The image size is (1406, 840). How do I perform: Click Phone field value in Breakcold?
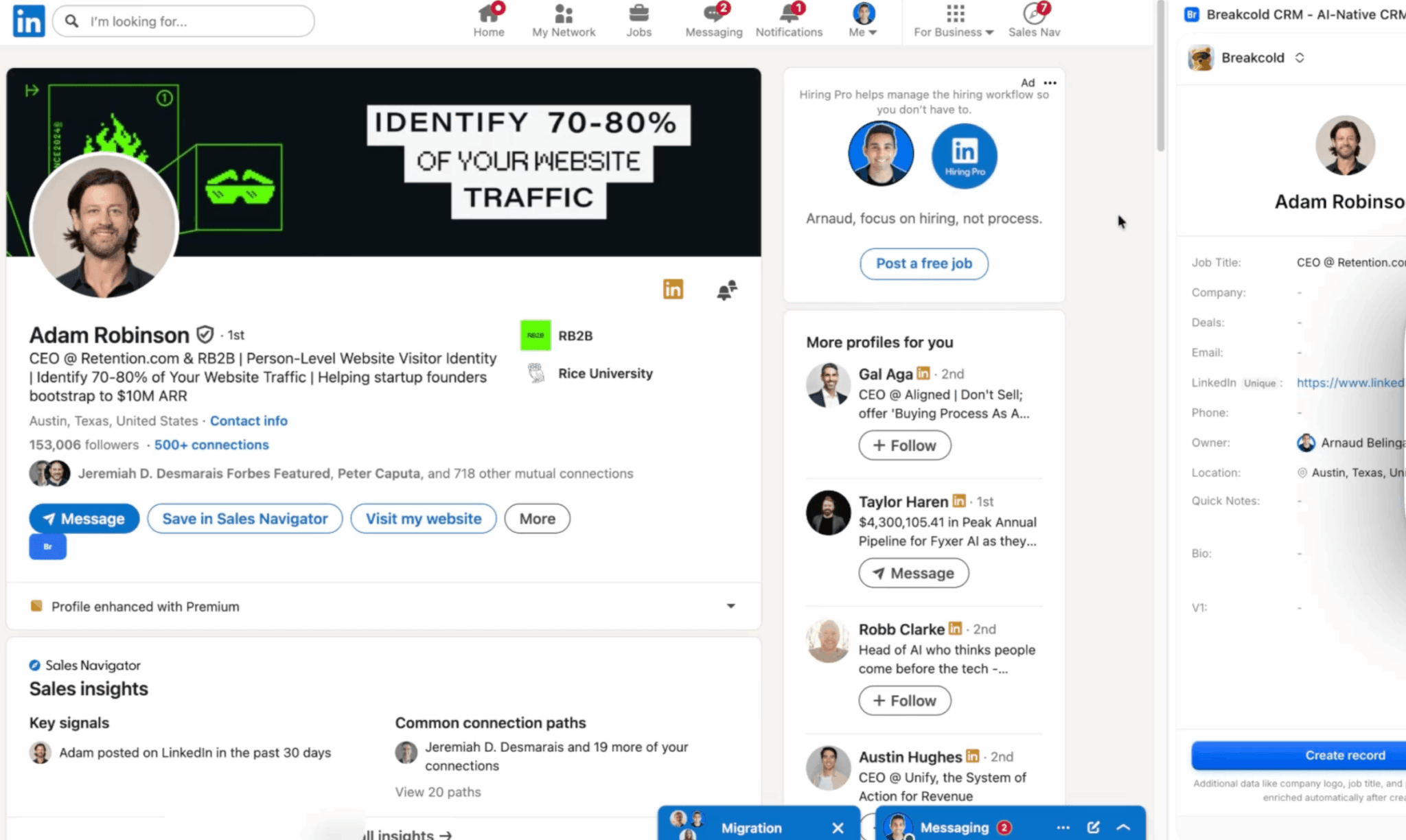tap(1300, 413)
